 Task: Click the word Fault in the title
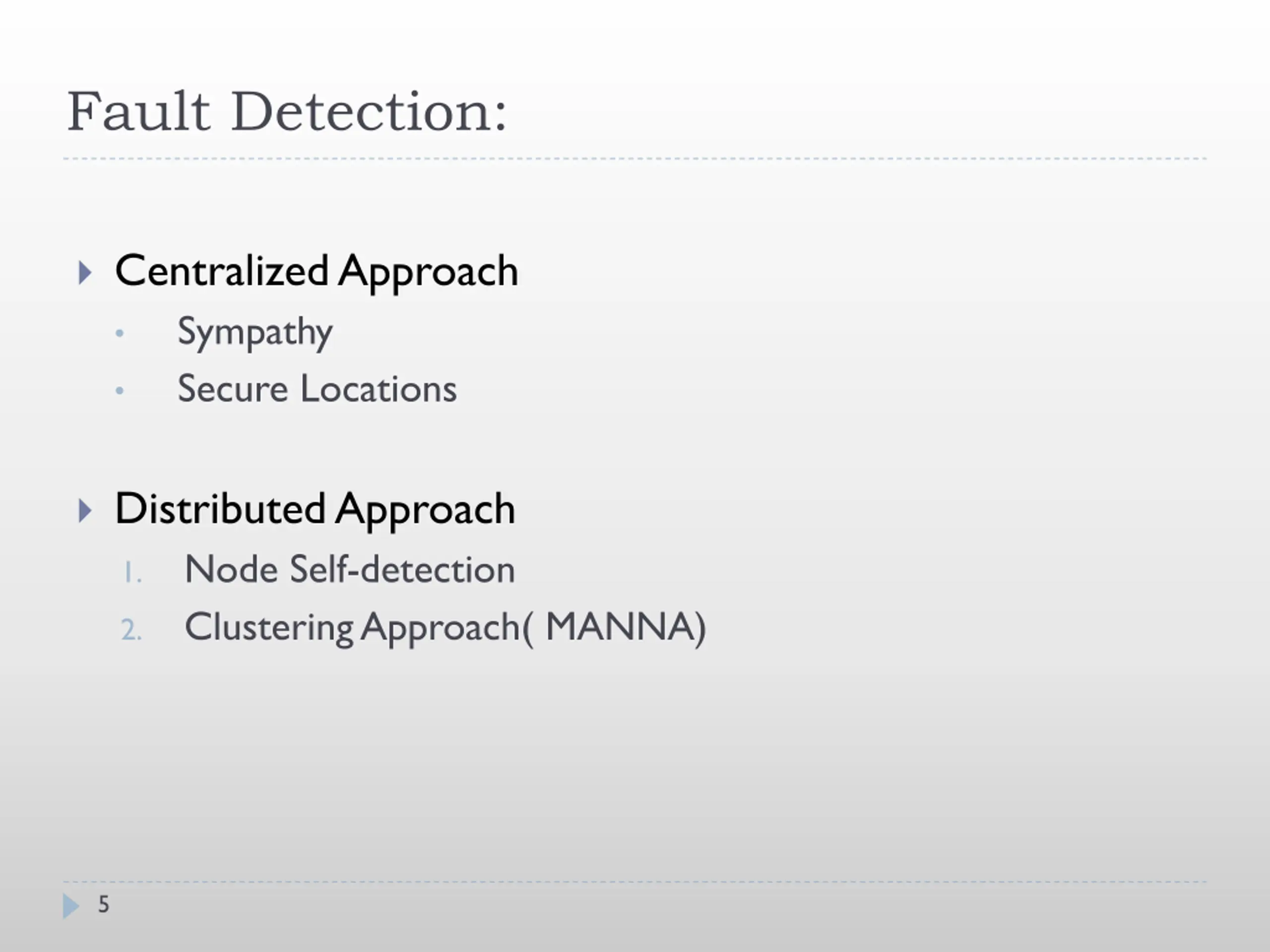[x=139, y=112]
